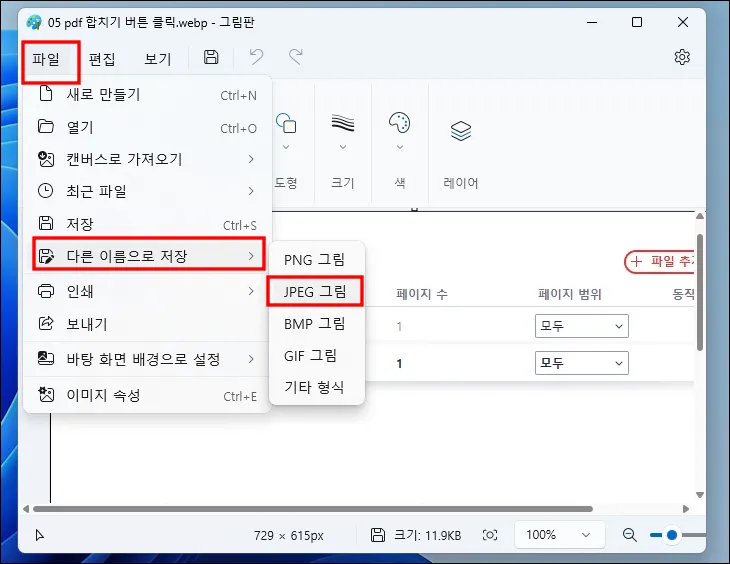
Task: Open settings gear icon
Action: click(x=682, y=57)
